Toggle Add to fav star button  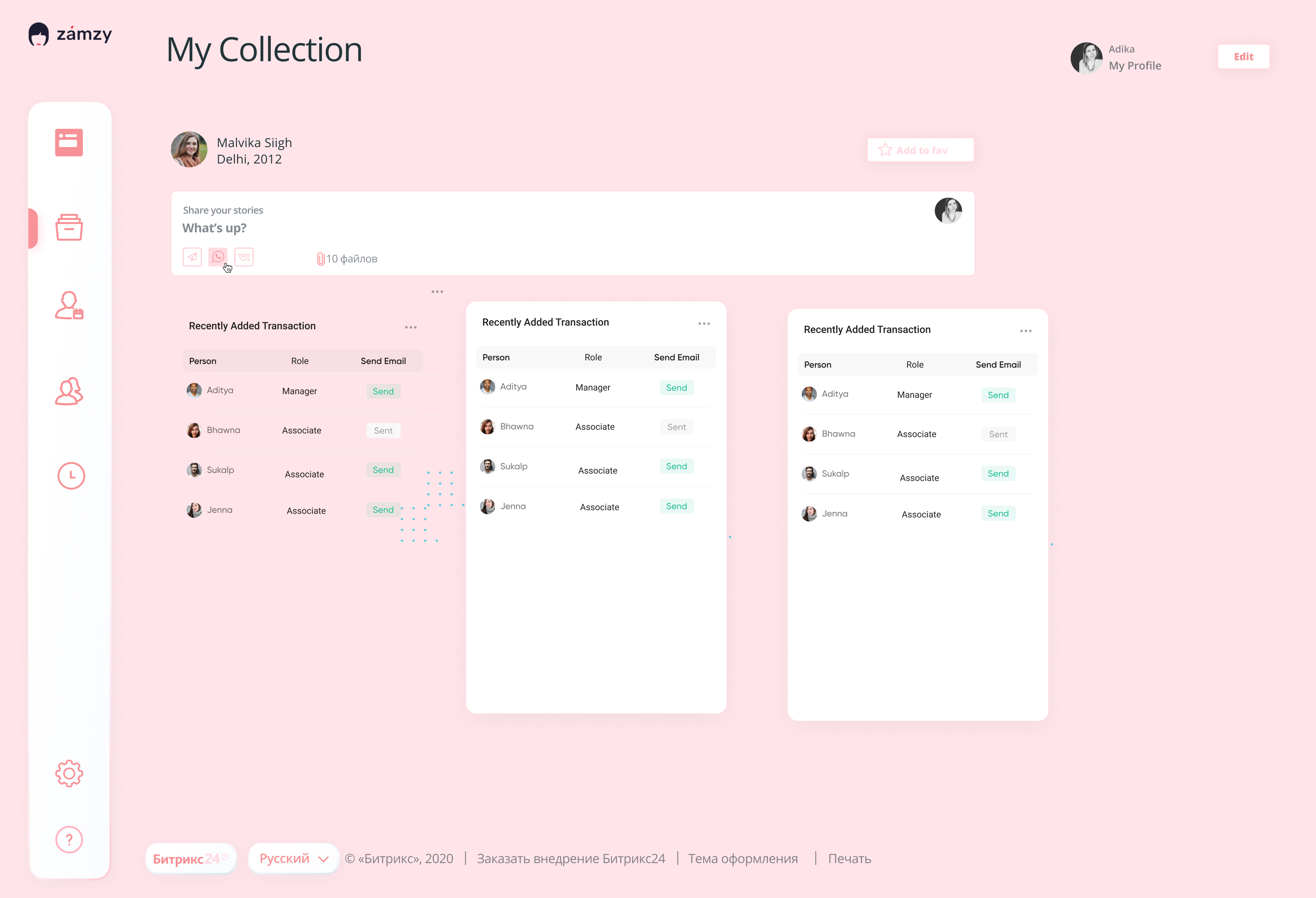(920, 150)
